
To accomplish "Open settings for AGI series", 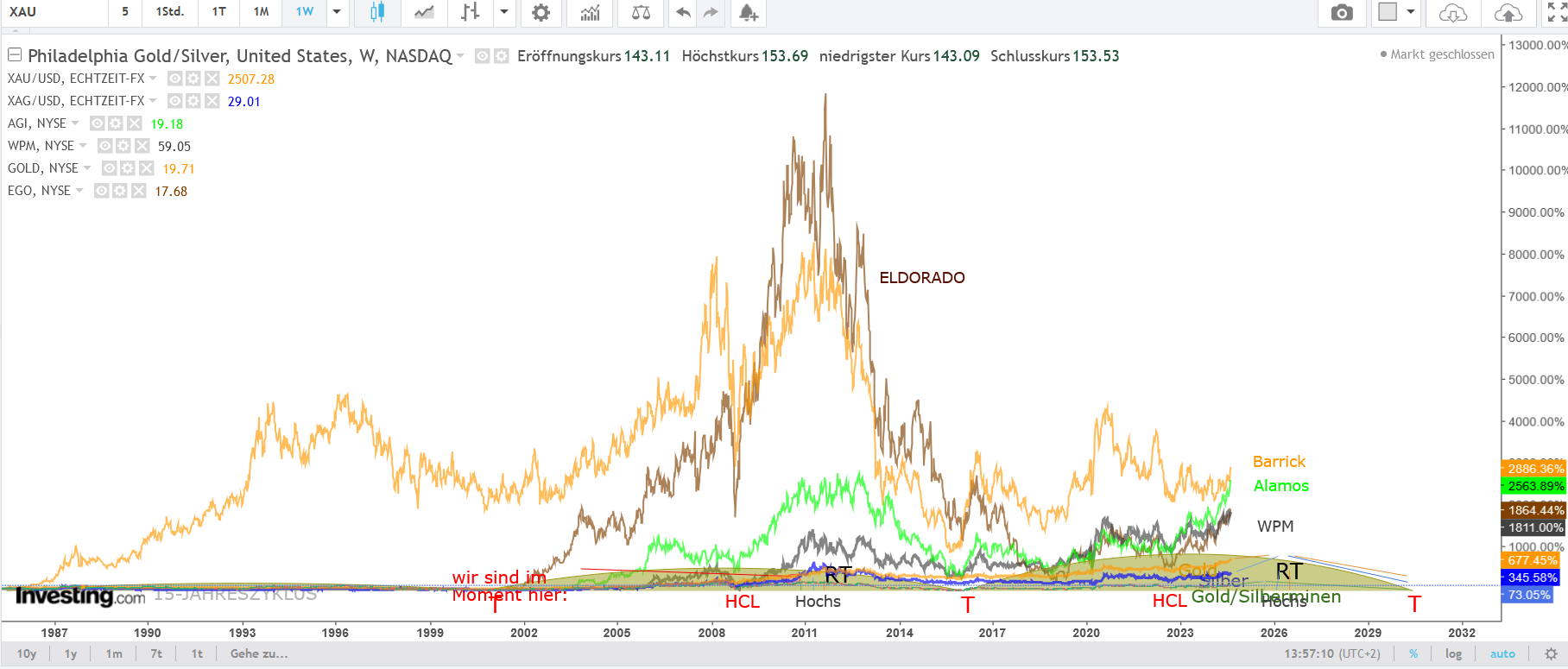I will coord(116,123).
